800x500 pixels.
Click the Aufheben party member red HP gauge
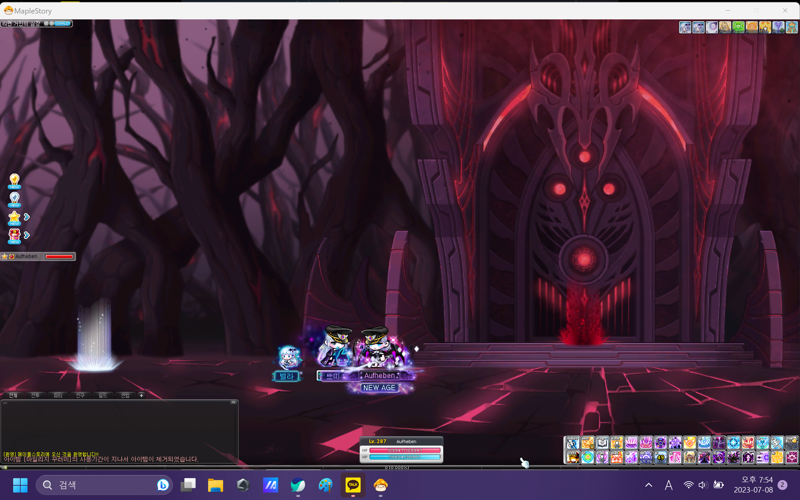click(59, 257)
